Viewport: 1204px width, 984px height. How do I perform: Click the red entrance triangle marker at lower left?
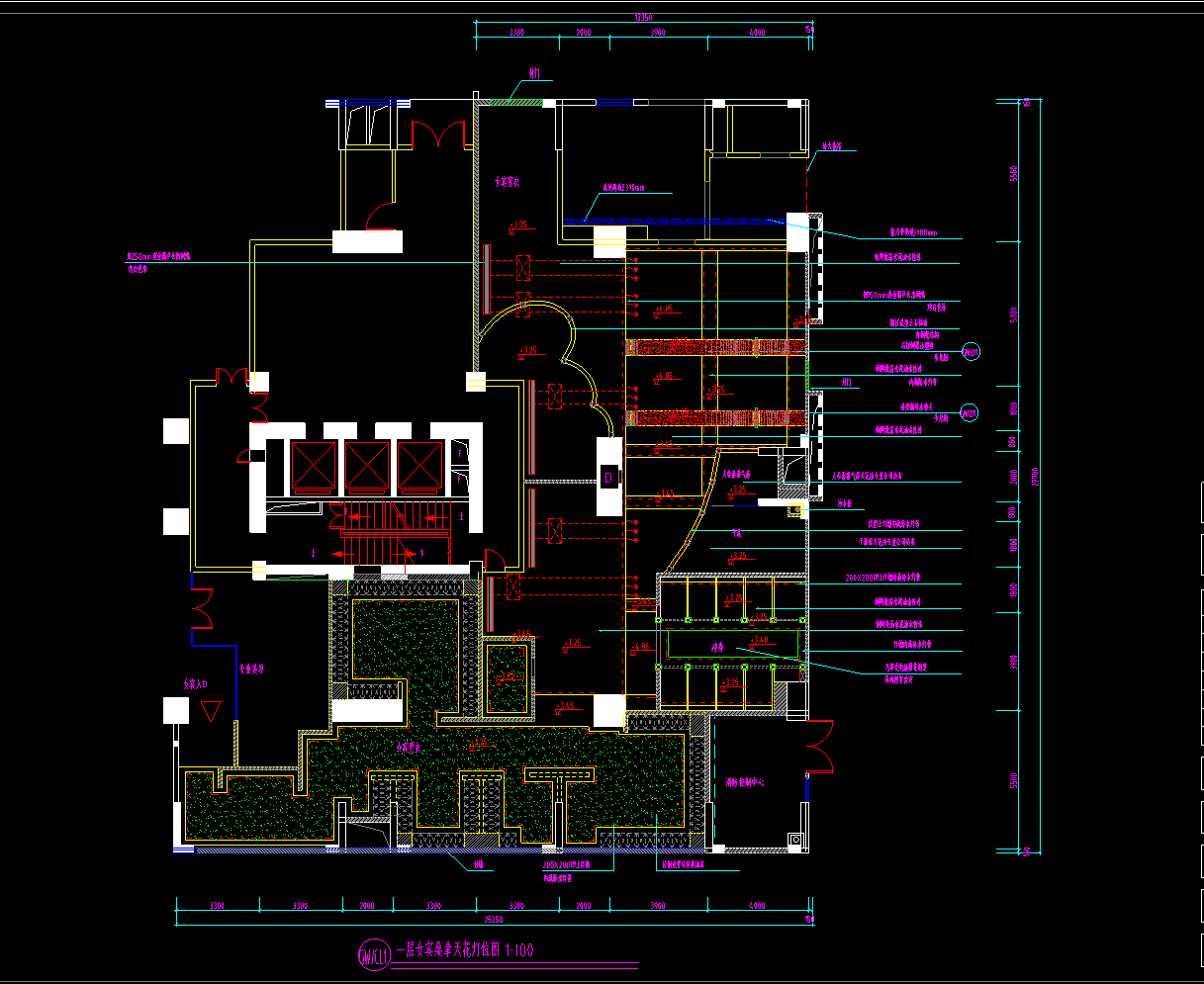pyautogui.click(x=209, y=711)
